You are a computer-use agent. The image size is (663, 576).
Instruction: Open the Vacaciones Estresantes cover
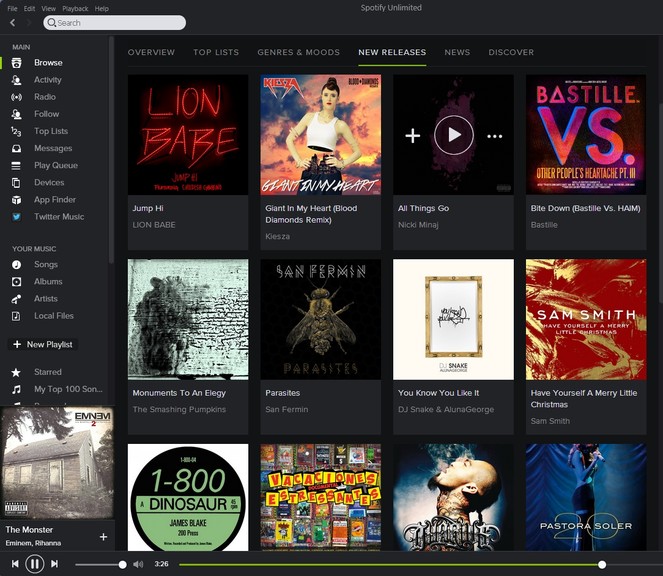(x=321, y=497)
